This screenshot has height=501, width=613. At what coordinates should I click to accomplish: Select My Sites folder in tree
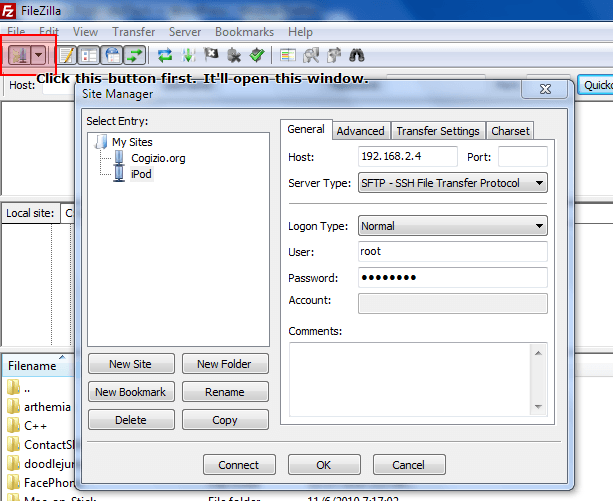pos(132,142)
